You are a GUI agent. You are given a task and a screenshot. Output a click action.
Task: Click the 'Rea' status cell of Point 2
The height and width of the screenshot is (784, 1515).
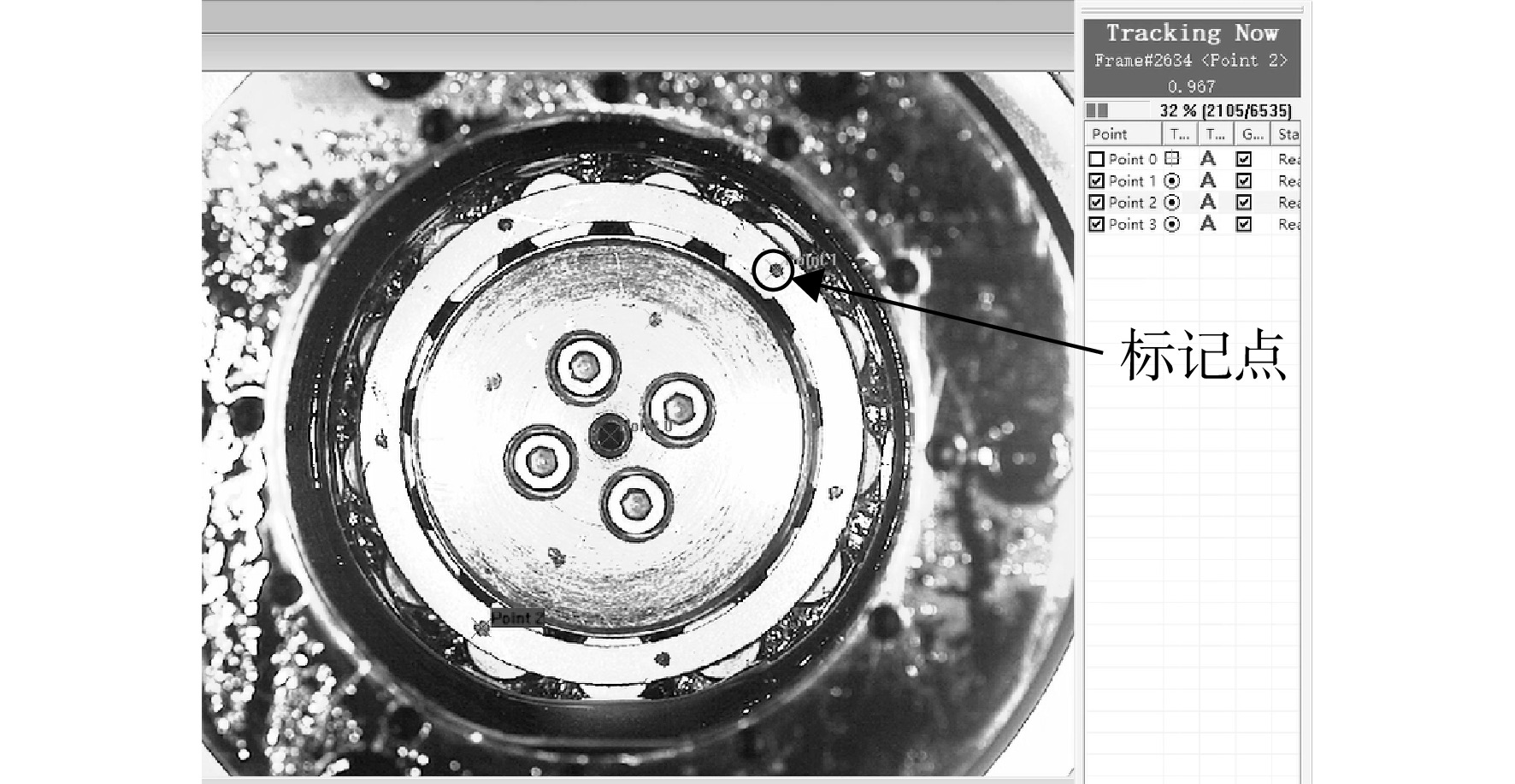pos(1288,203)
